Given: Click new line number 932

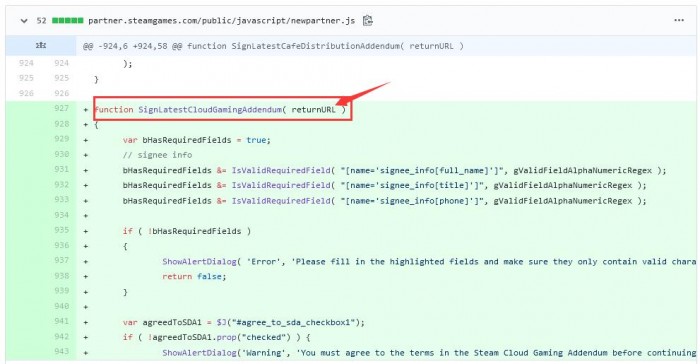Looking at the screenshot, I should coord(62,184).
